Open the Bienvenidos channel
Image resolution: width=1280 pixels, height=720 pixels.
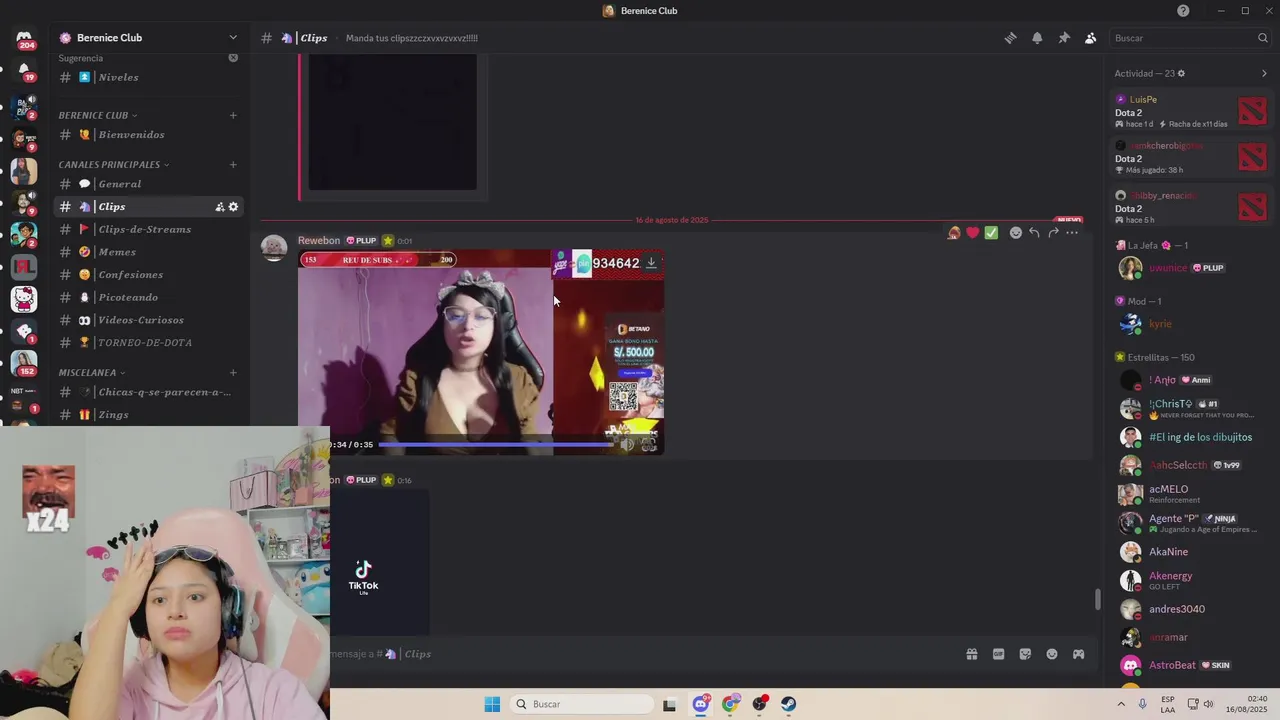click(x=131, y=134)
